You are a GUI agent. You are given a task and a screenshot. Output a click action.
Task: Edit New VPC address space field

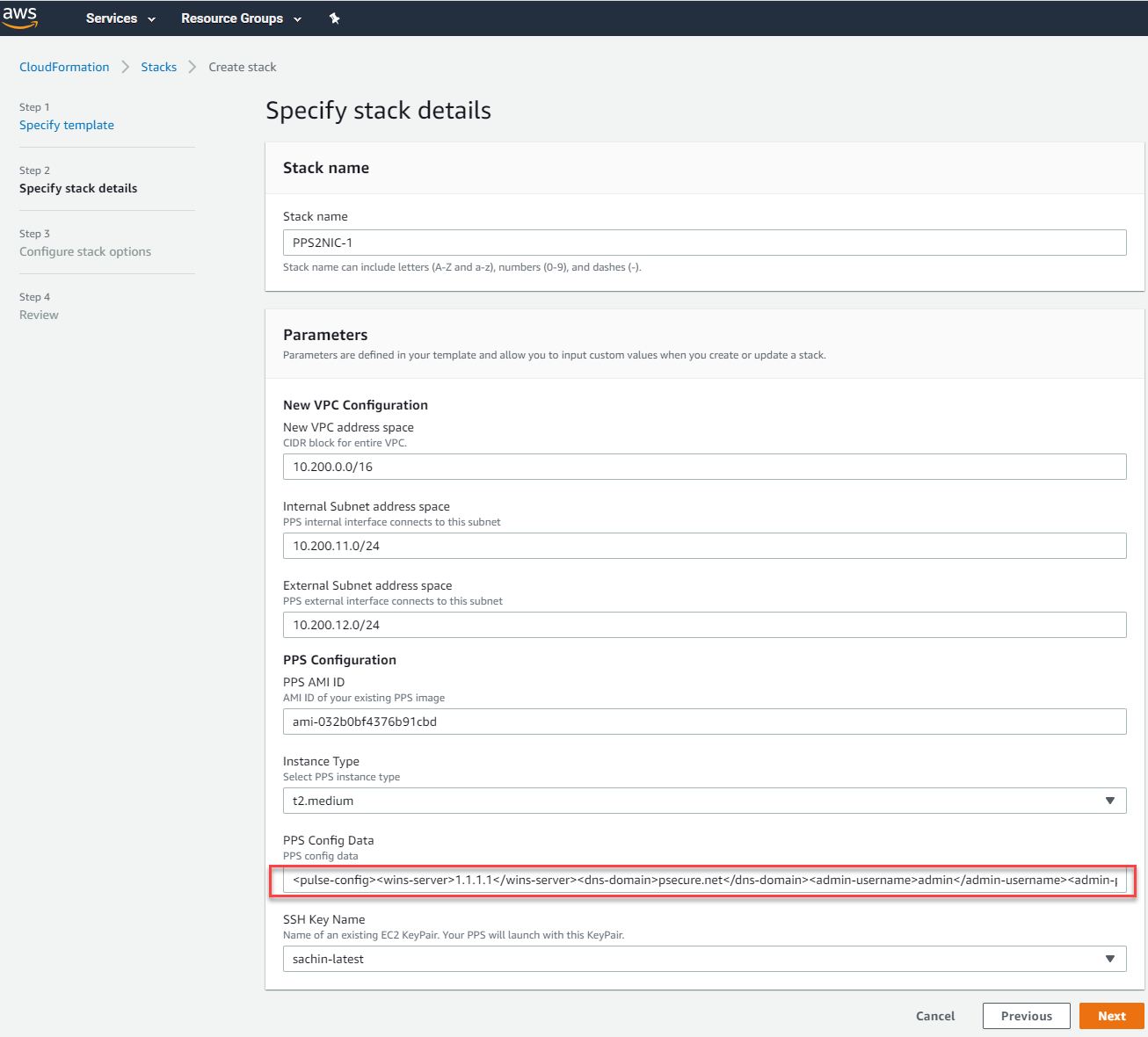[704, 467]
